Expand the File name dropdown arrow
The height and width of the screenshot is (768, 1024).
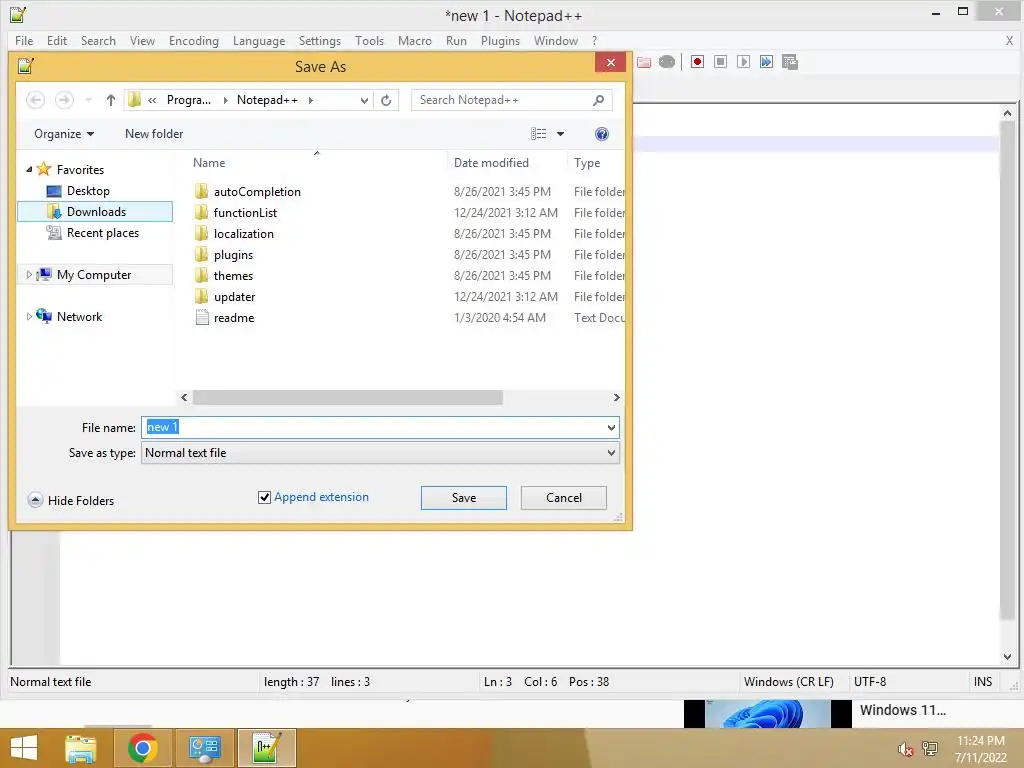[x=611, y=428]
